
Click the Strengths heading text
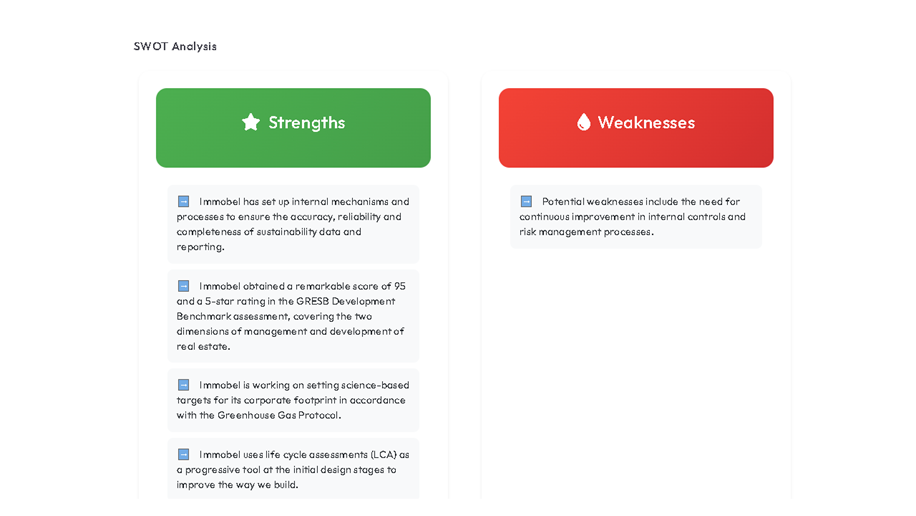coord(306,122)
